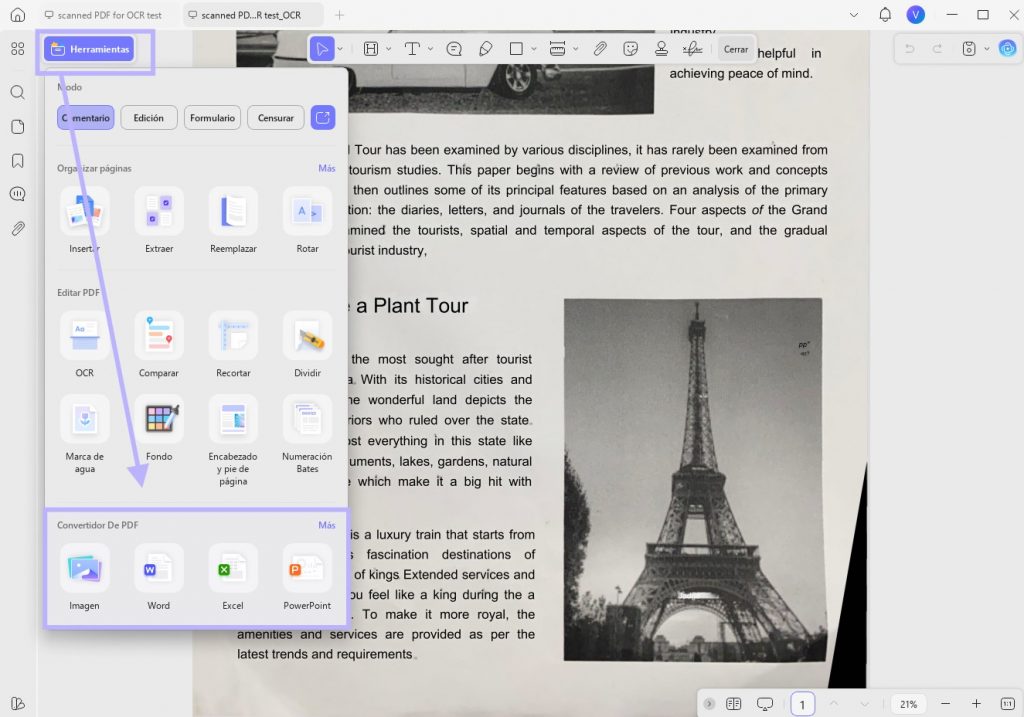Open the Herramientas menu
The width and height of the screenshot is (1024, 717).
89,49
